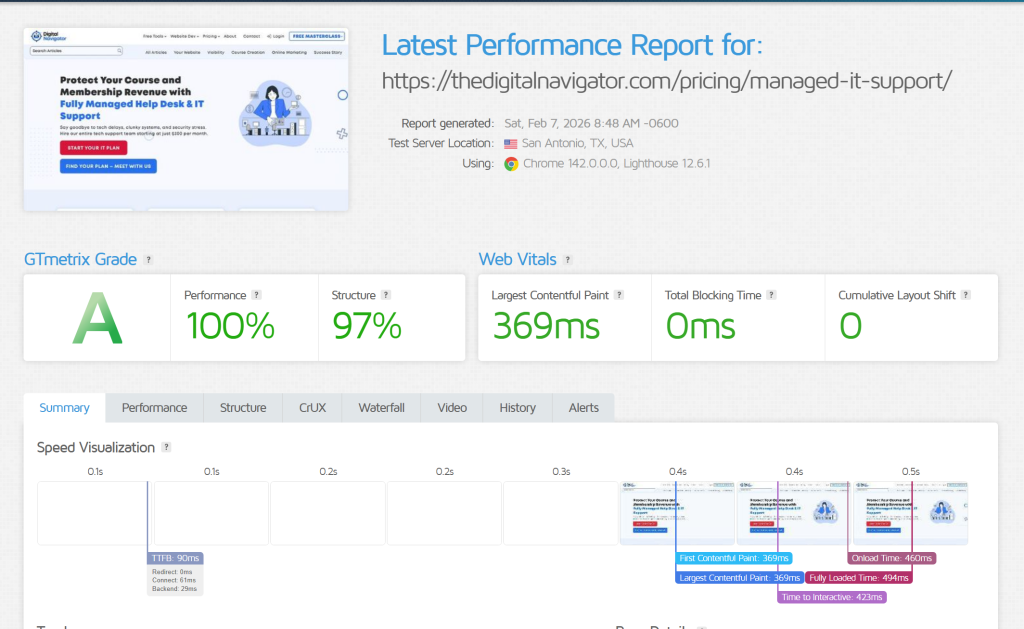Select the Structure tab
This screenshot has width=1024, height=629.
pyautogui.click(x=243, y=408)
